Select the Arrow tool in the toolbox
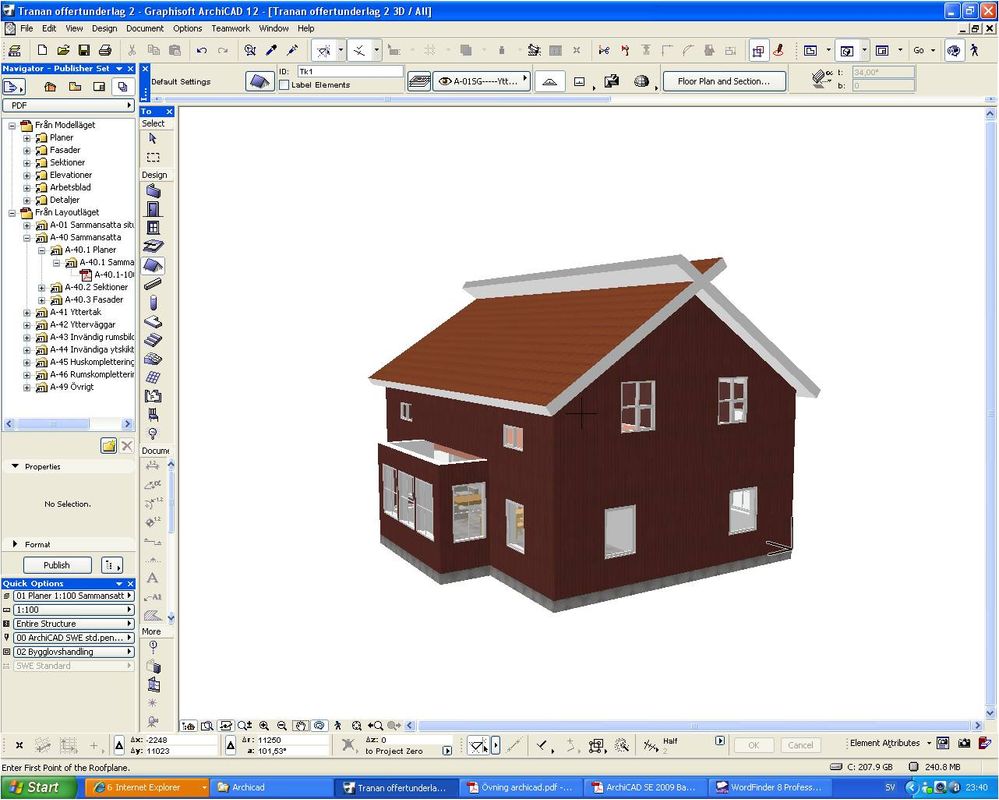999x800 pixels. [x=153, y=139]
